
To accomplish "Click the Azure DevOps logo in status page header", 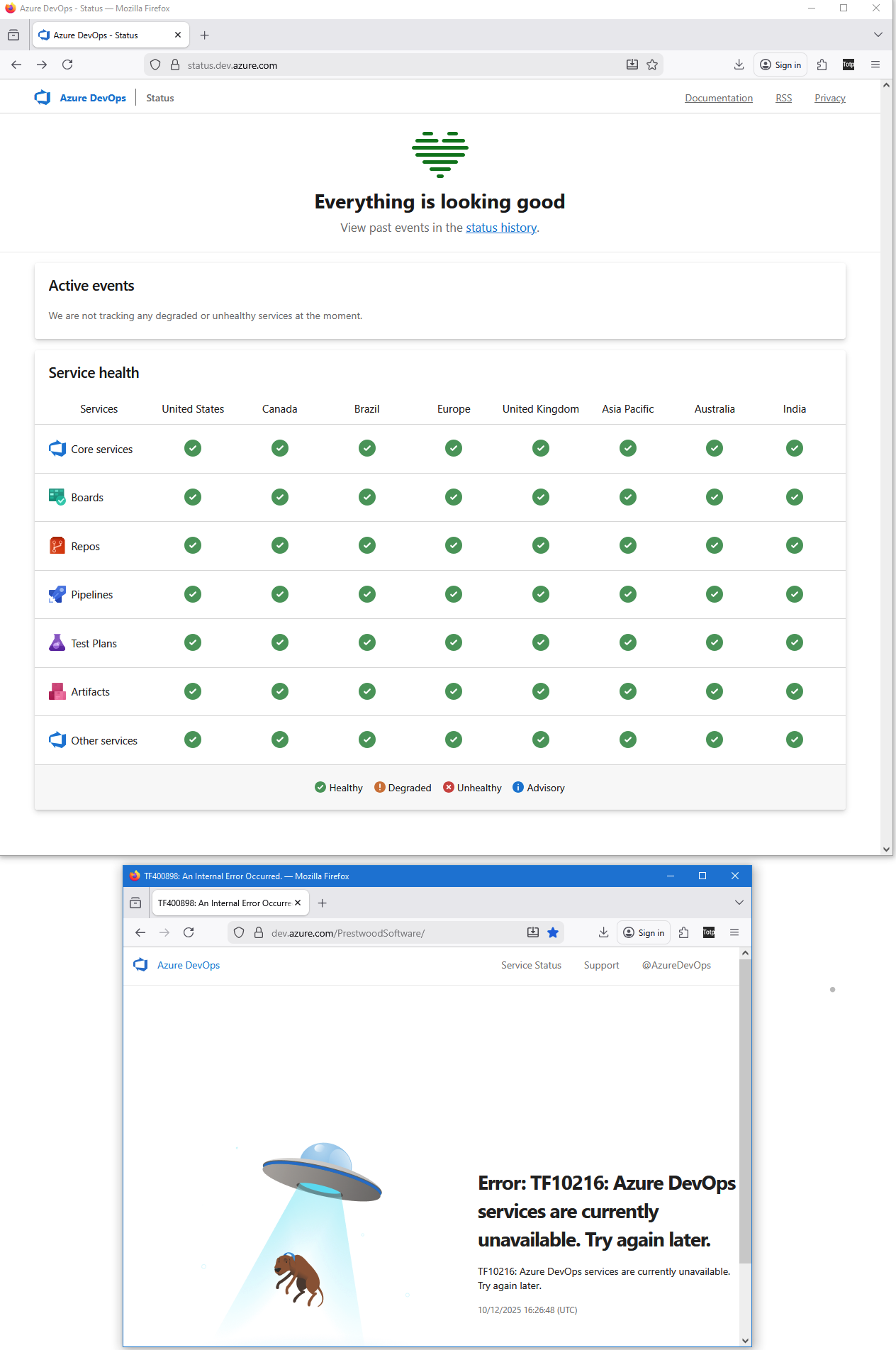I will click(x=43, y=98).
